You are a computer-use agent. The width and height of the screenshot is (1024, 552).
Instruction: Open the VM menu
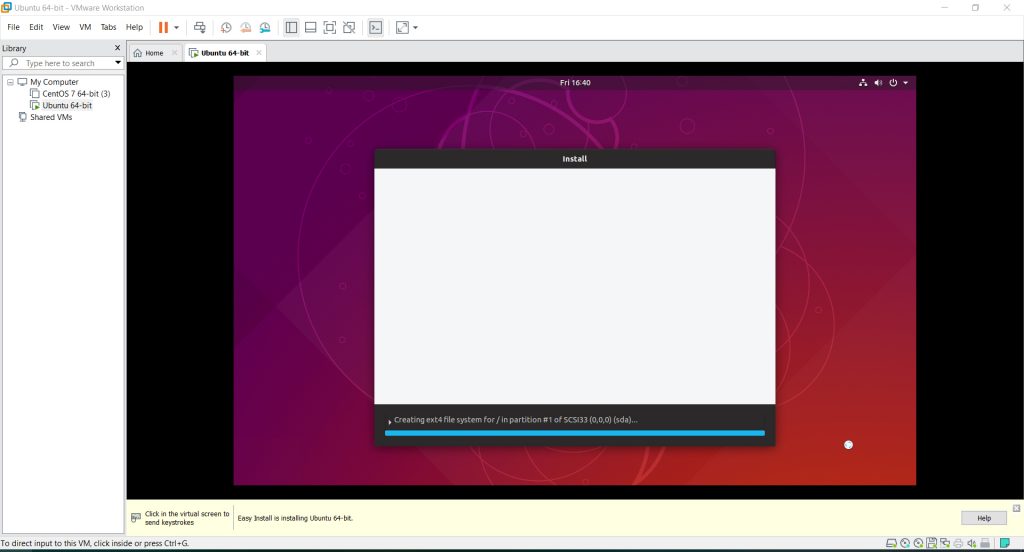[x=85, y=27]
